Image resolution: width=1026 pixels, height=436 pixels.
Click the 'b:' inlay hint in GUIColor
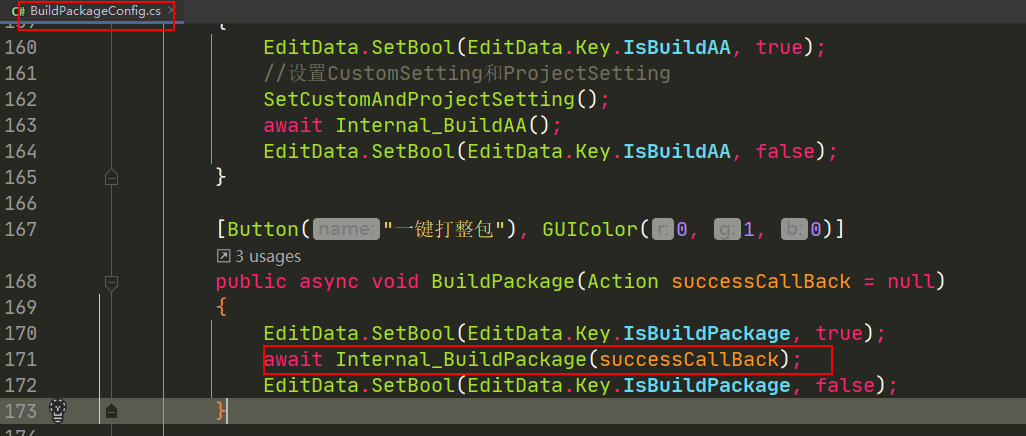point(794,230)
